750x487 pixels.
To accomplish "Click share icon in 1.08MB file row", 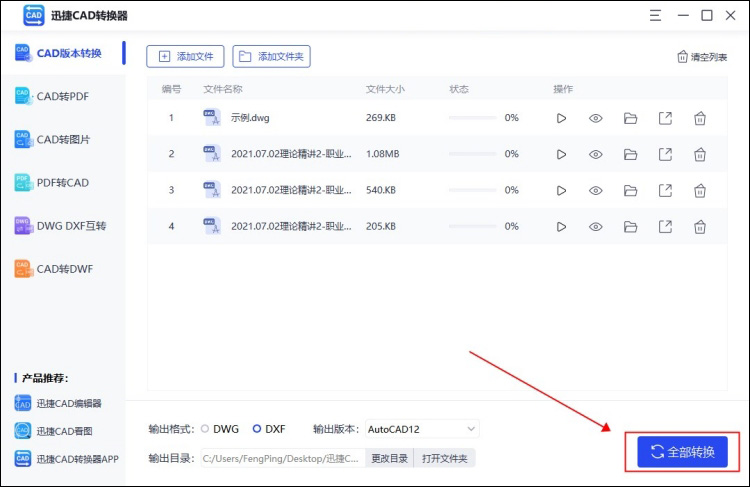I will [x=665, y=155].
